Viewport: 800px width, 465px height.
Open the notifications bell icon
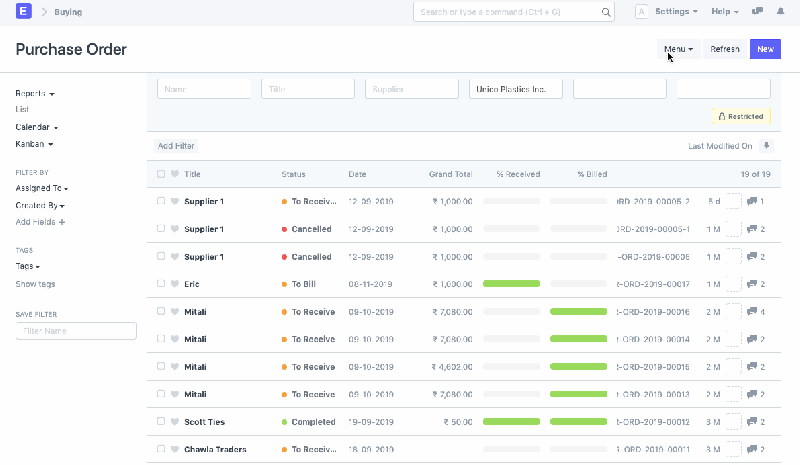click(x=780, y=11)
